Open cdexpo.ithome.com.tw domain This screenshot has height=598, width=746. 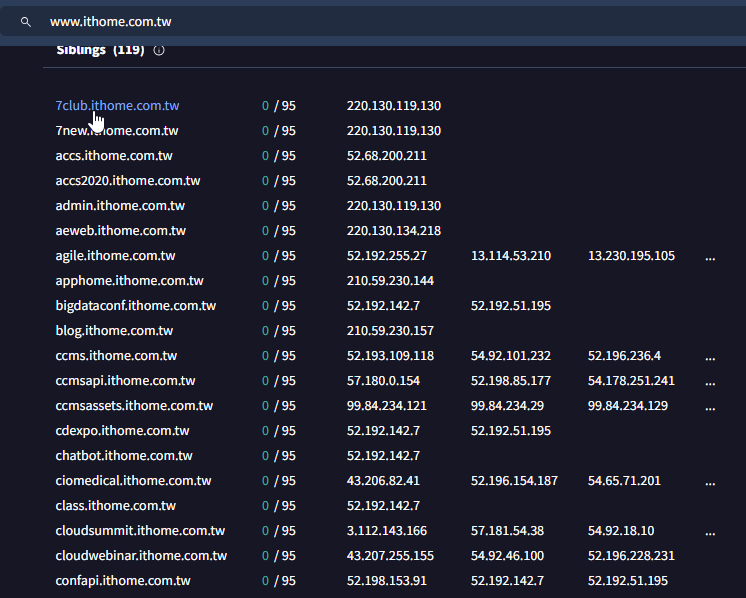[122, 430]
